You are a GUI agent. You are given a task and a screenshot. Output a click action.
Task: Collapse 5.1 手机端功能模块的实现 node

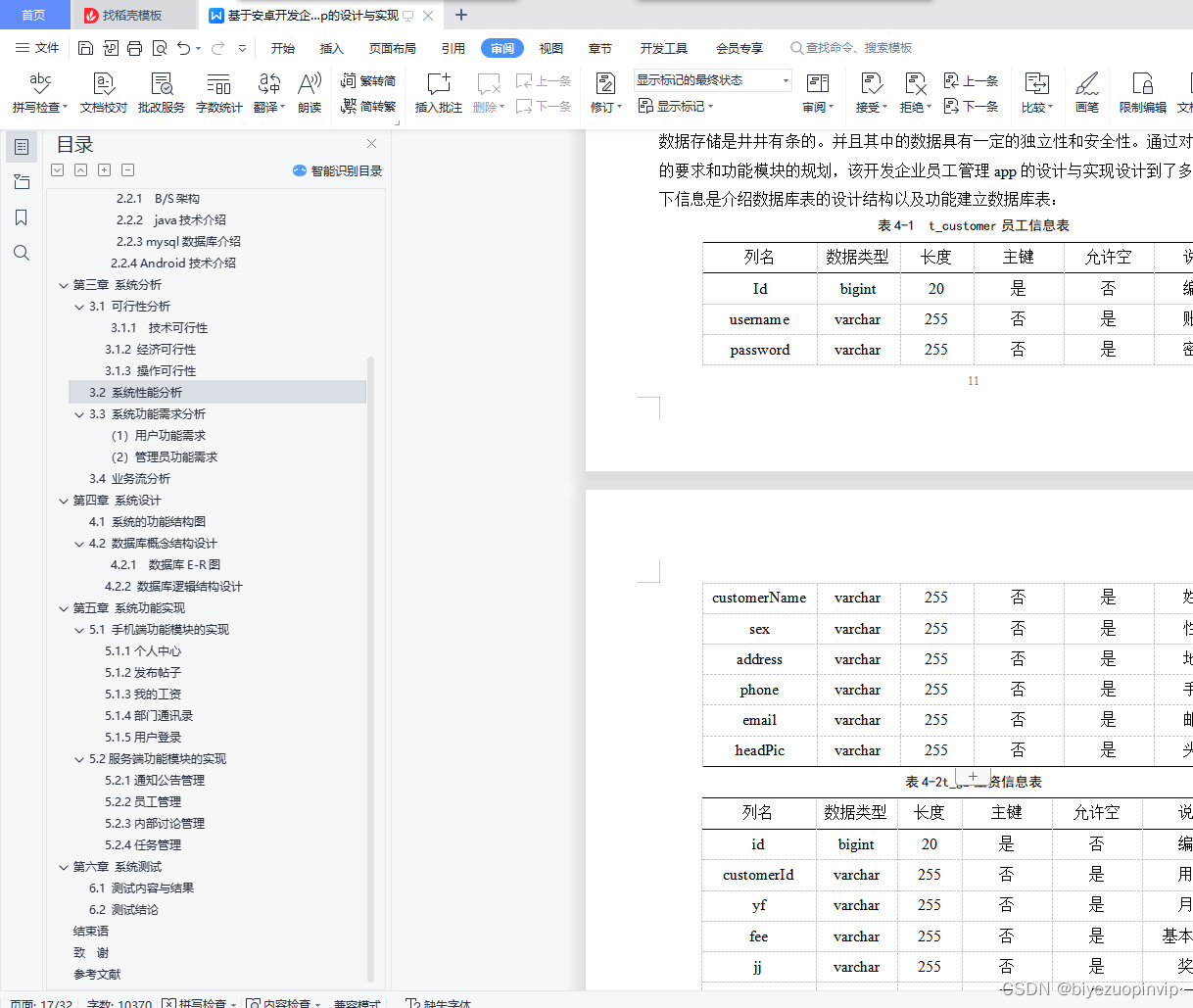(79, 630)
